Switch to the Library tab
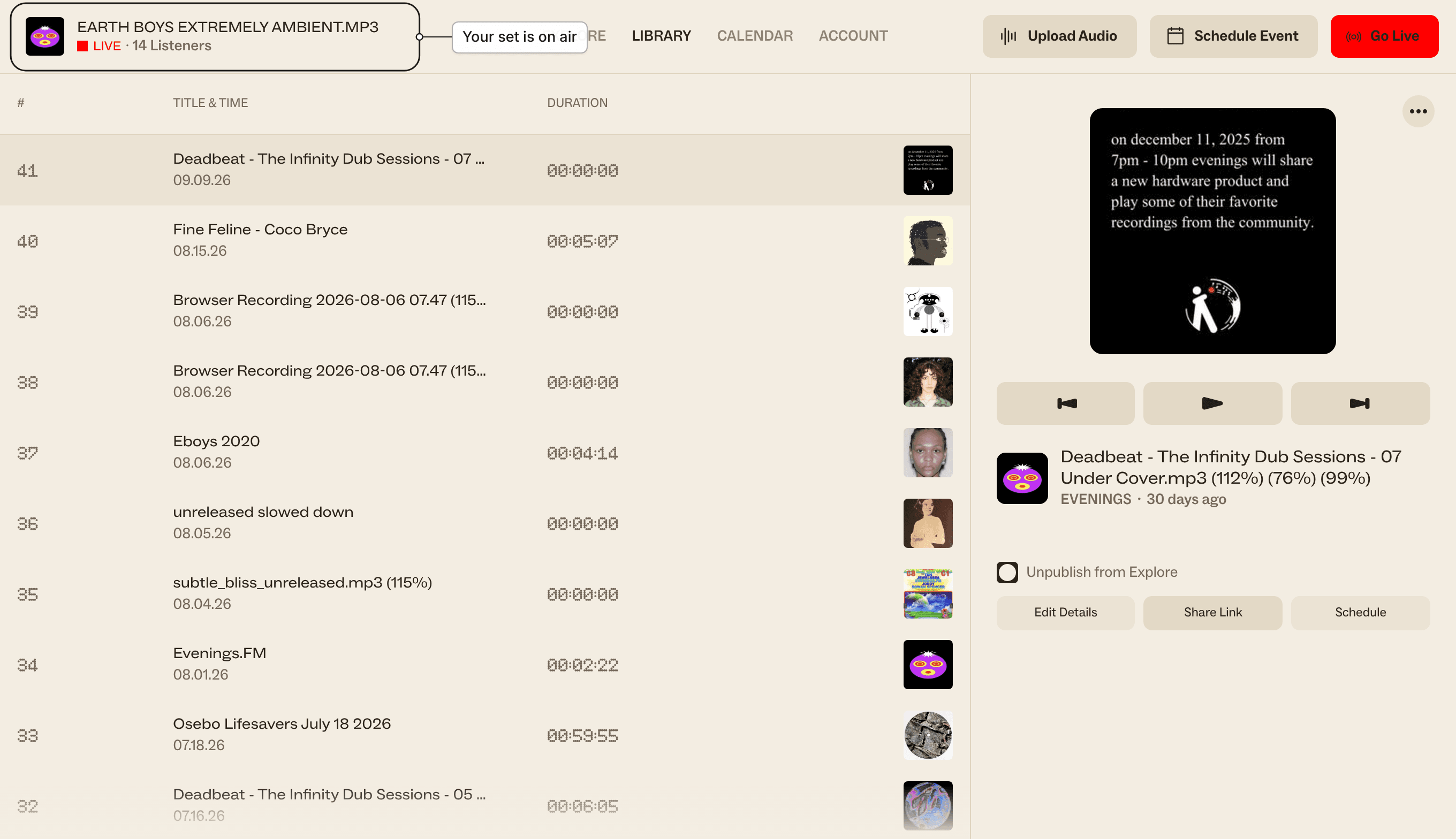The height and width of the screenshot is (839, 1456). click(x=661, y=36)
